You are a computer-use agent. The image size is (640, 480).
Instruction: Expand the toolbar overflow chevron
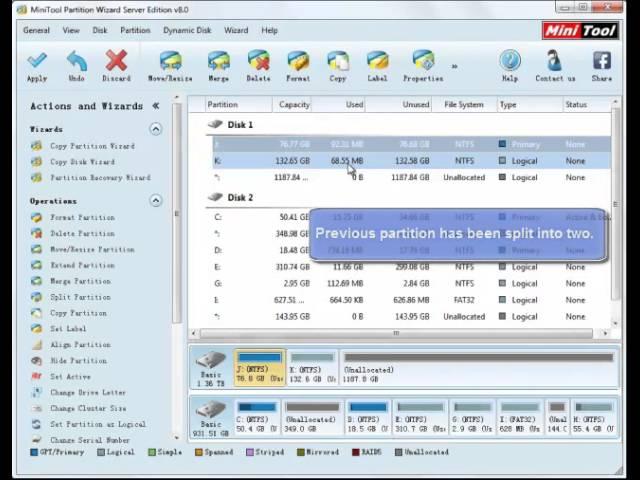click(454, 66)
